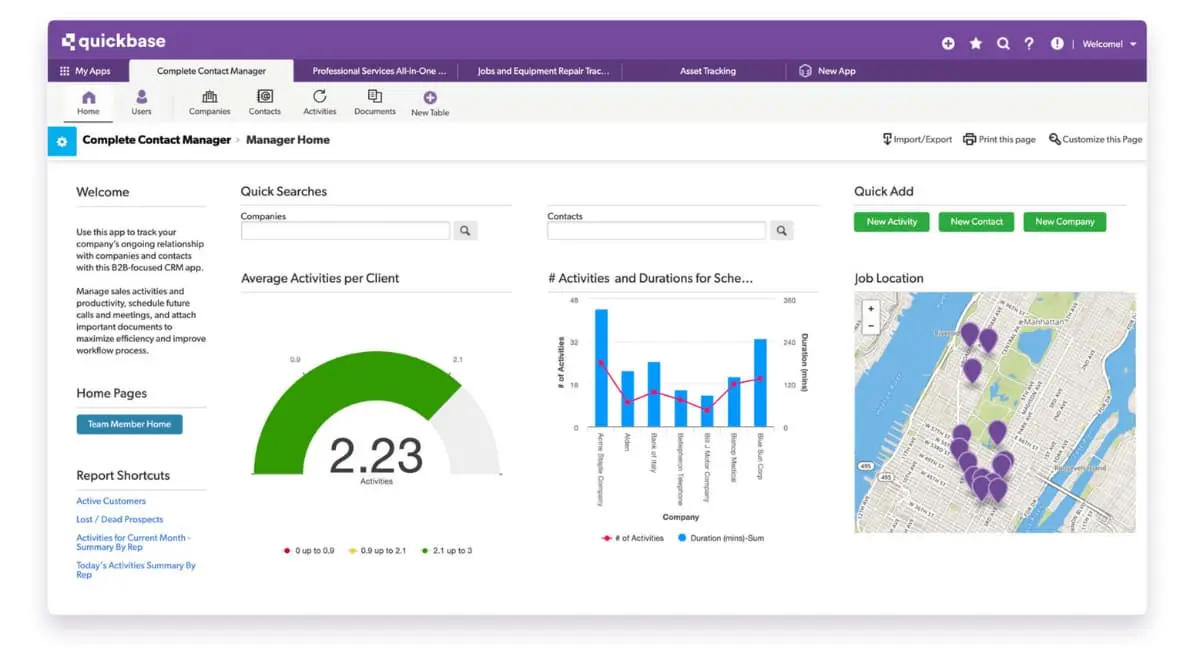
Task: Click the map zoom in plus button
Action: click(x=871, y=309)
